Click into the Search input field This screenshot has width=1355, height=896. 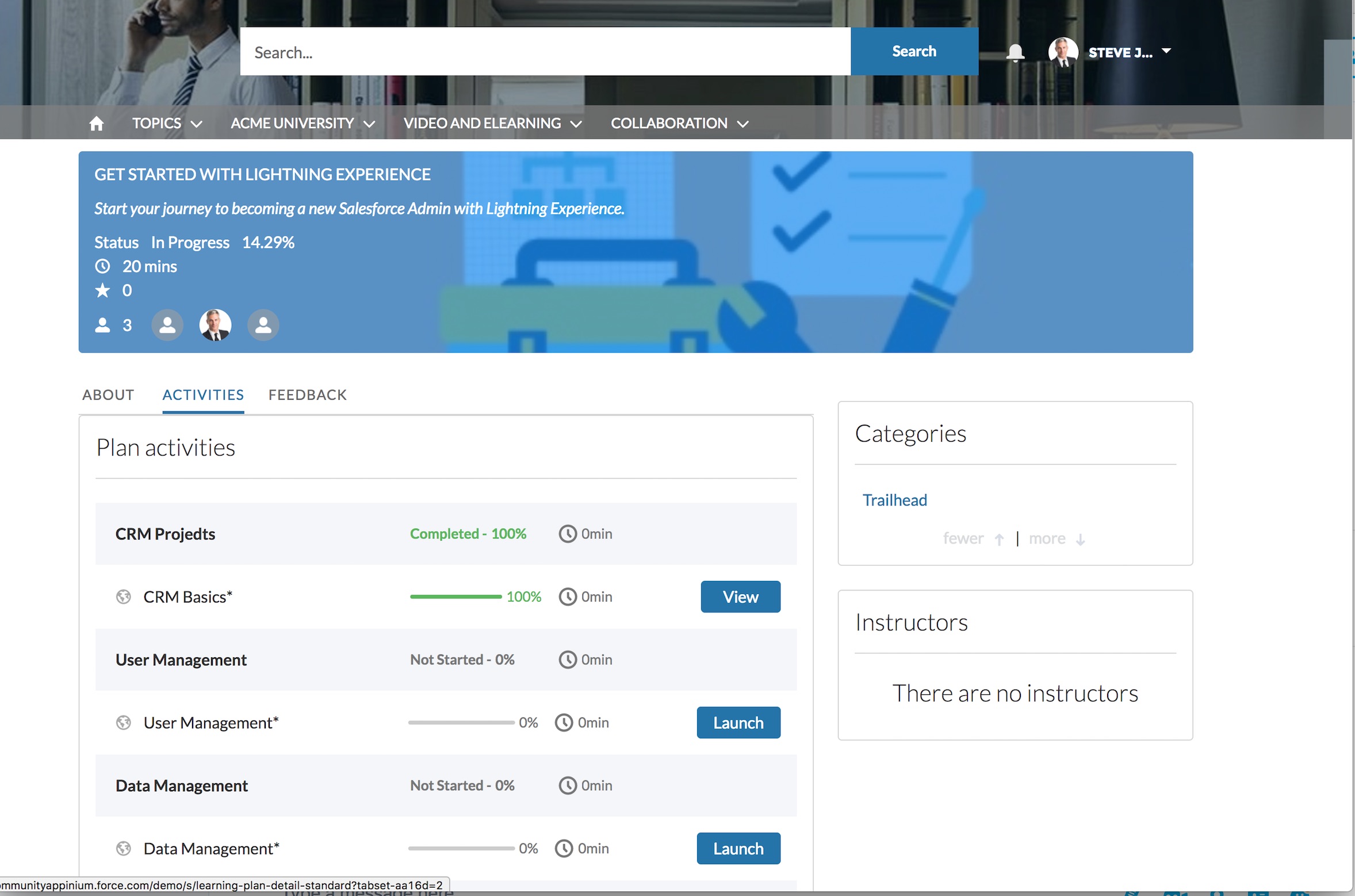click(545, 52)
